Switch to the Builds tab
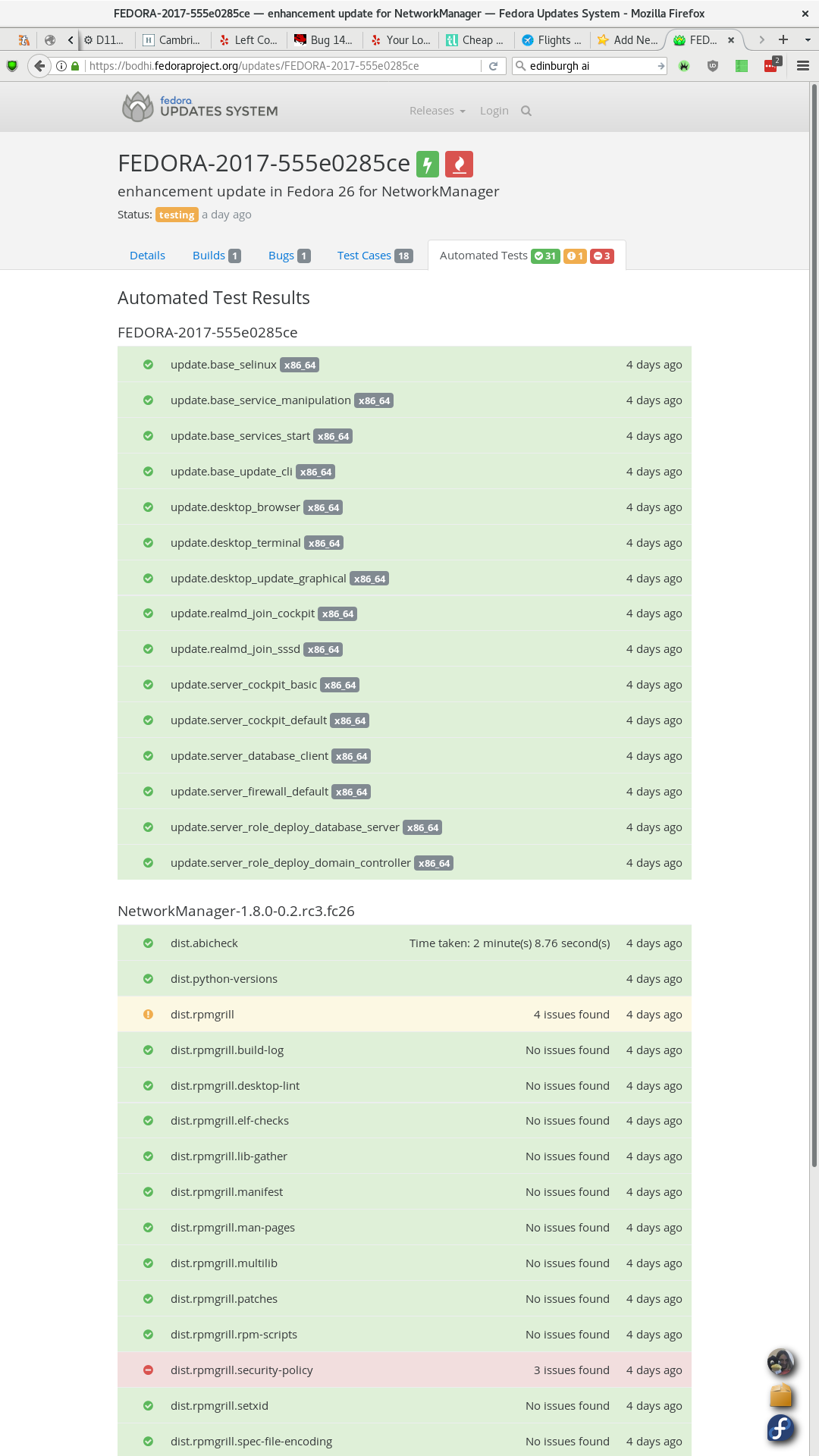 217,256
